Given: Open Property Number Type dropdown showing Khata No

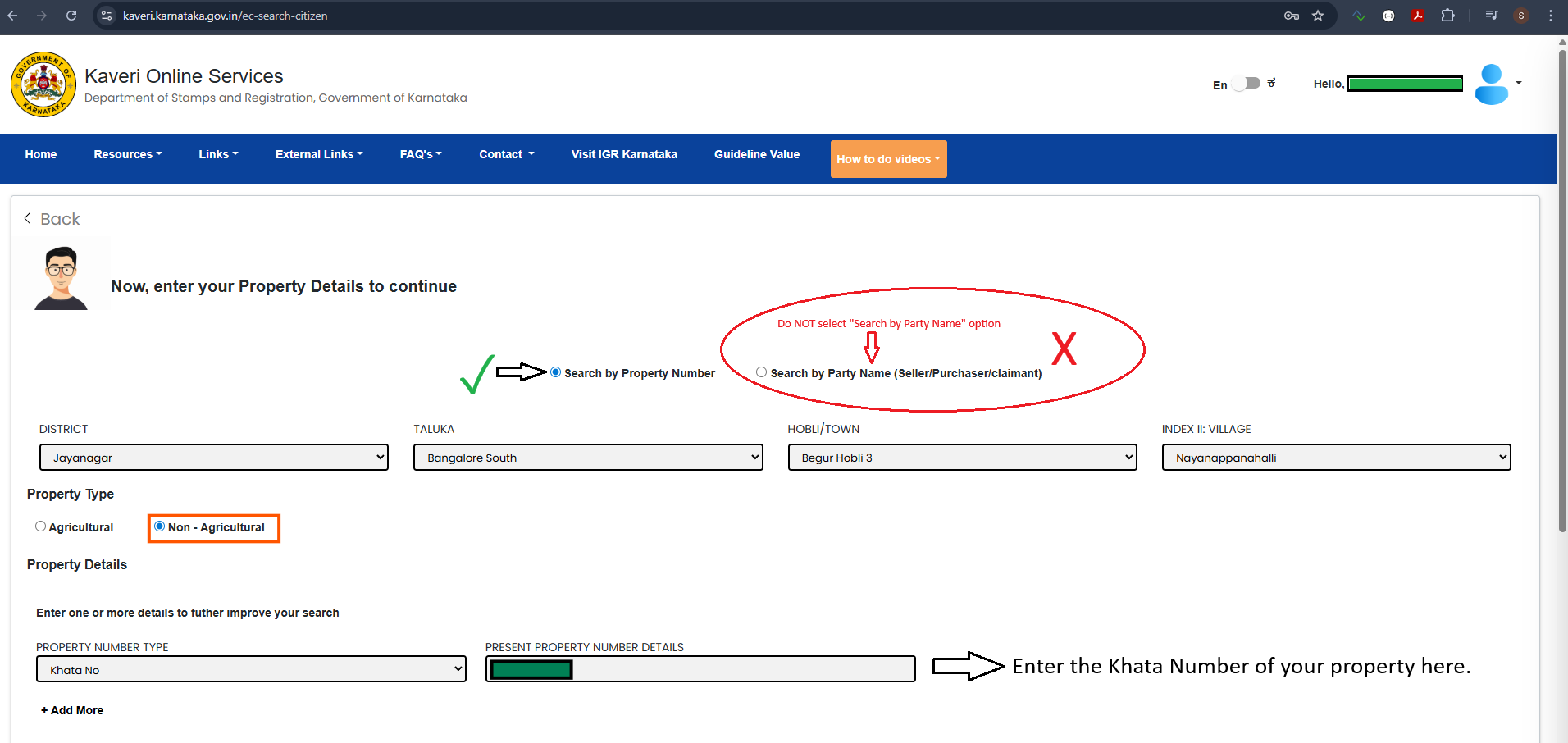Looking at the screenshot, I should (251, 669).
